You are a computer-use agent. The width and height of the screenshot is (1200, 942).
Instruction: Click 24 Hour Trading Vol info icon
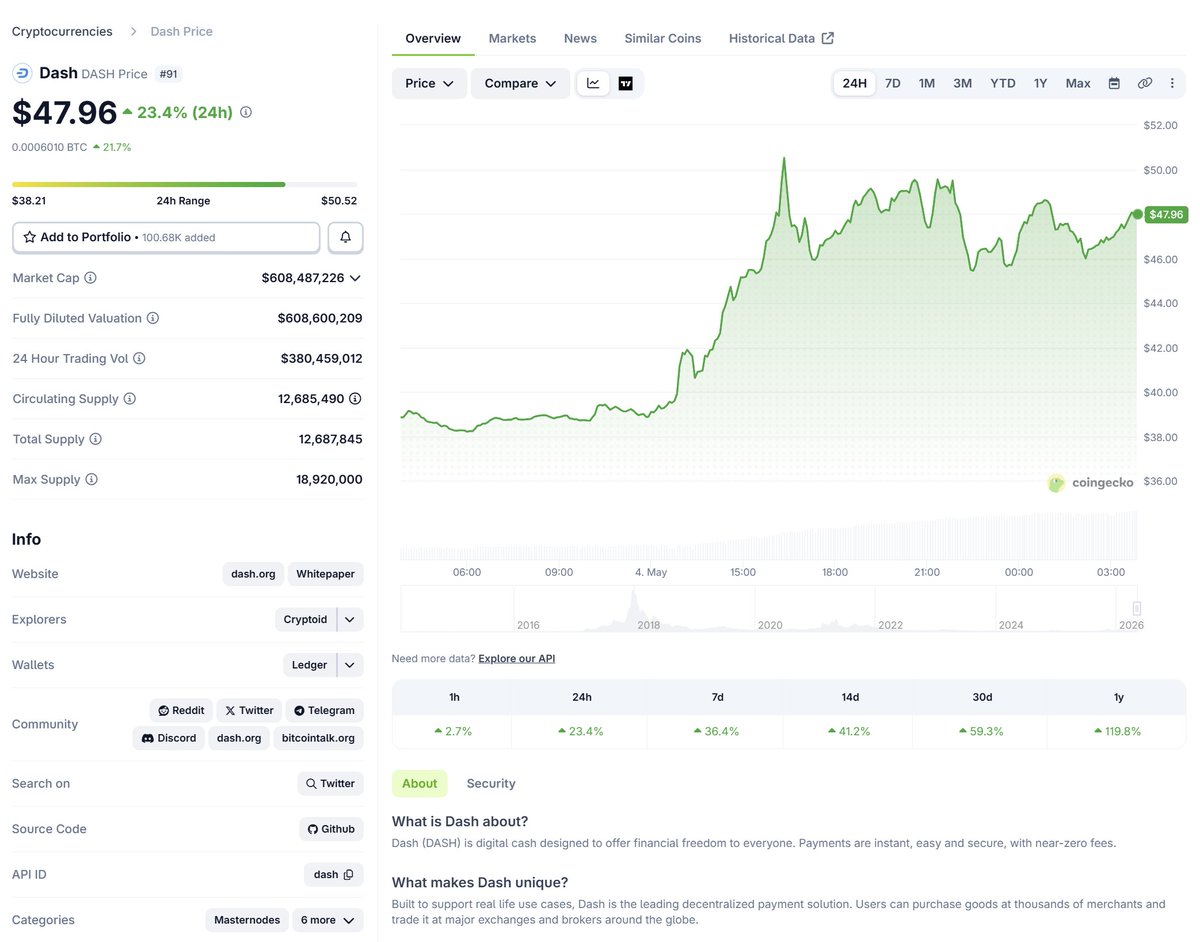139,358
